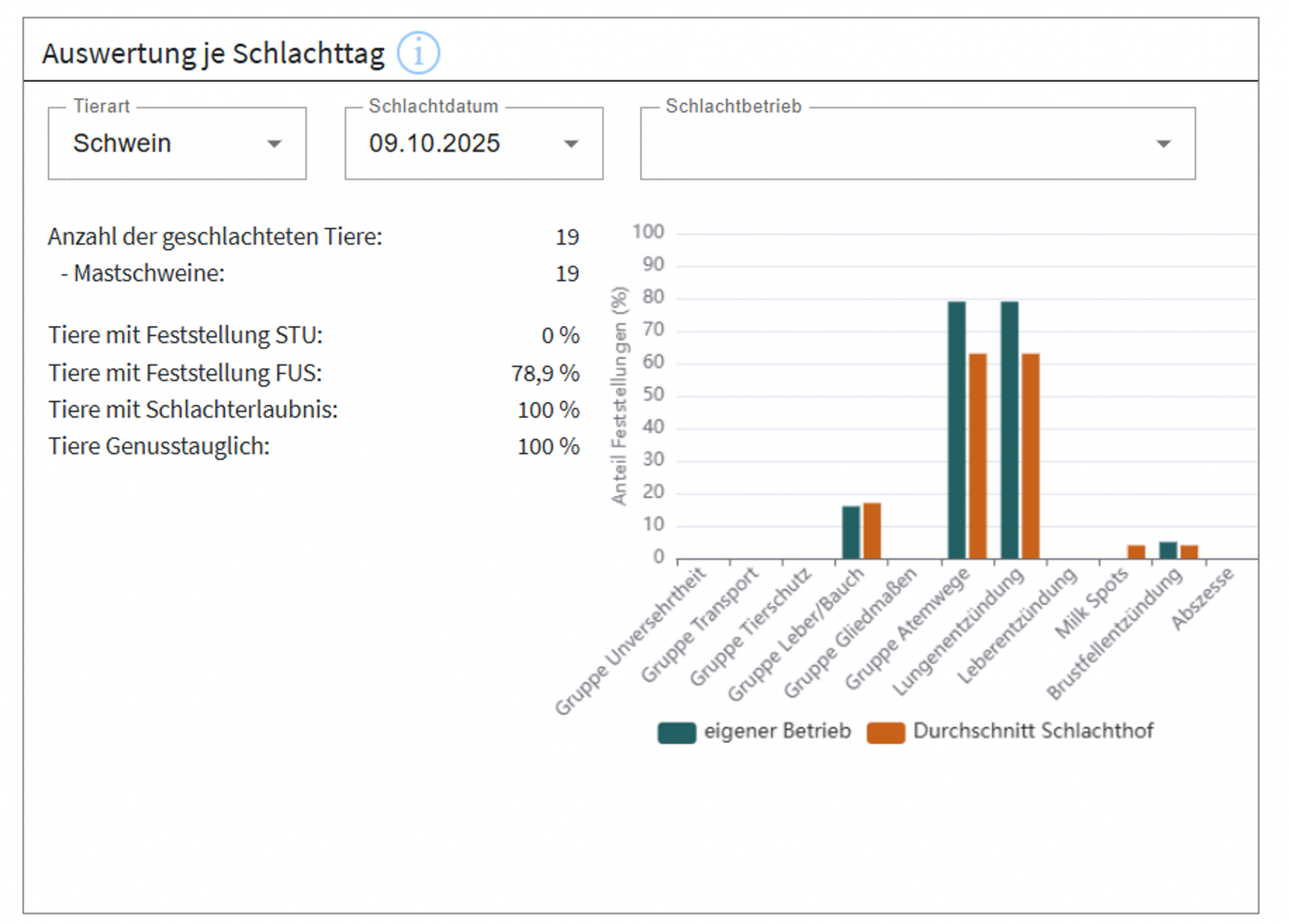Click teal bar for Lungenentzündung
1289x924 pixels.
point(1010,430)
